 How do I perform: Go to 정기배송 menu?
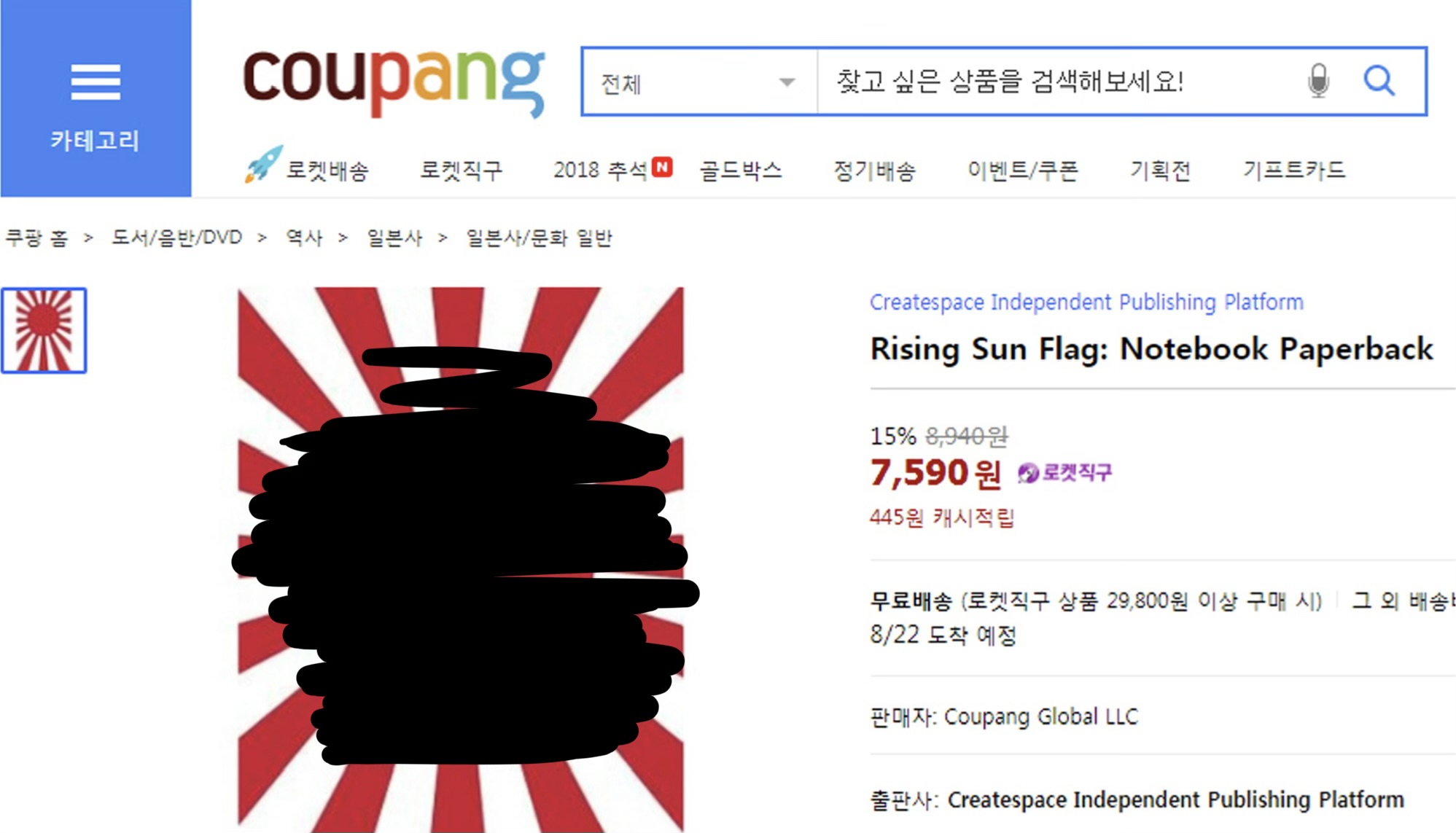pyautogui.click(x=874, y=171)
